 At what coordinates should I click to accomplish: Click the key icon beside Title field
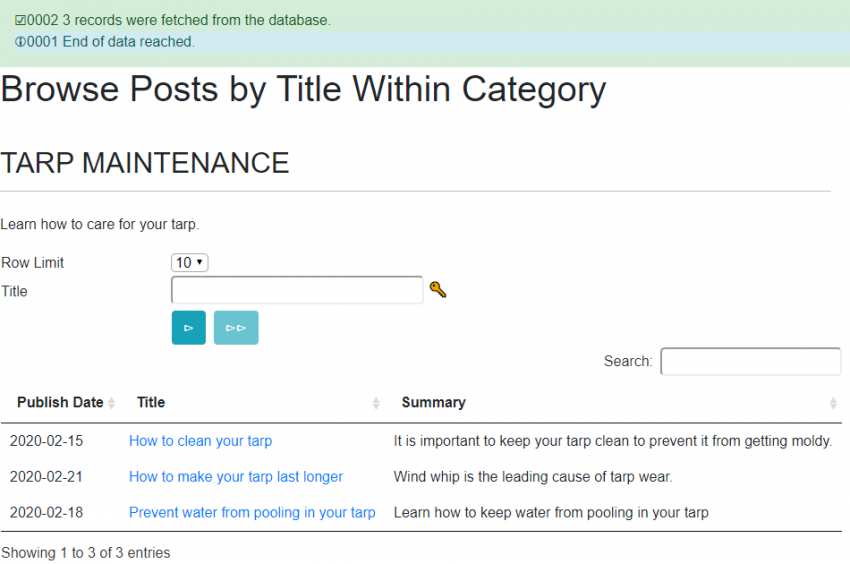(x=438, y=290)
